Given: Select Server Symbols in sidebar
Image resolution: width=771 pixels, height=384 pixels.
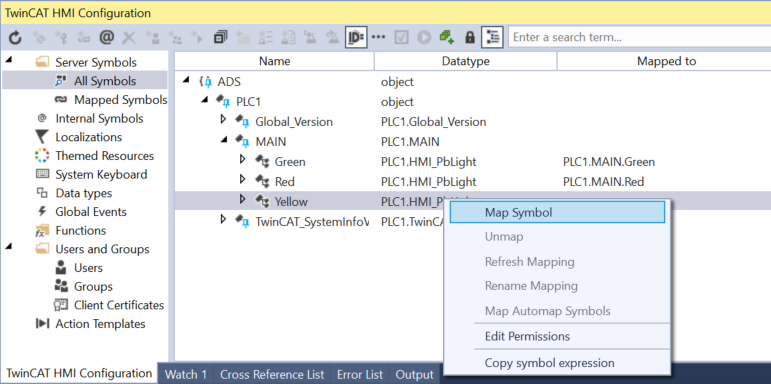Looking at the screenshot, I should point(96,62).
